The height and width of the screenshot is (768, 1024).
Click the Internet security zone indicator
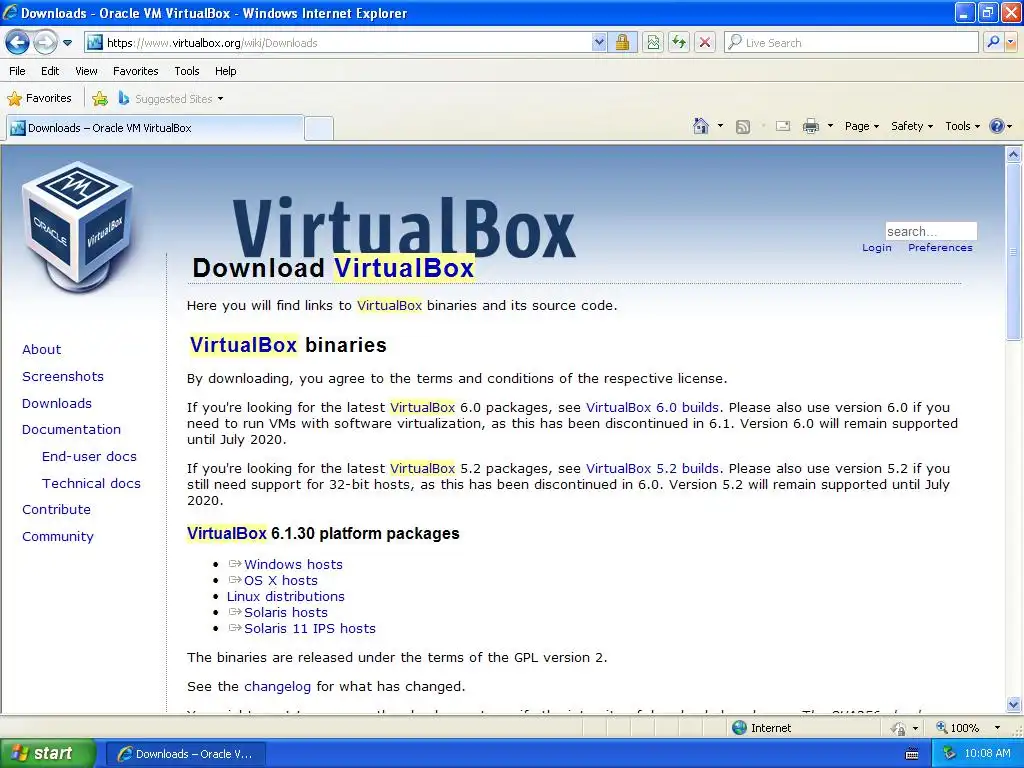pos(761,728)
